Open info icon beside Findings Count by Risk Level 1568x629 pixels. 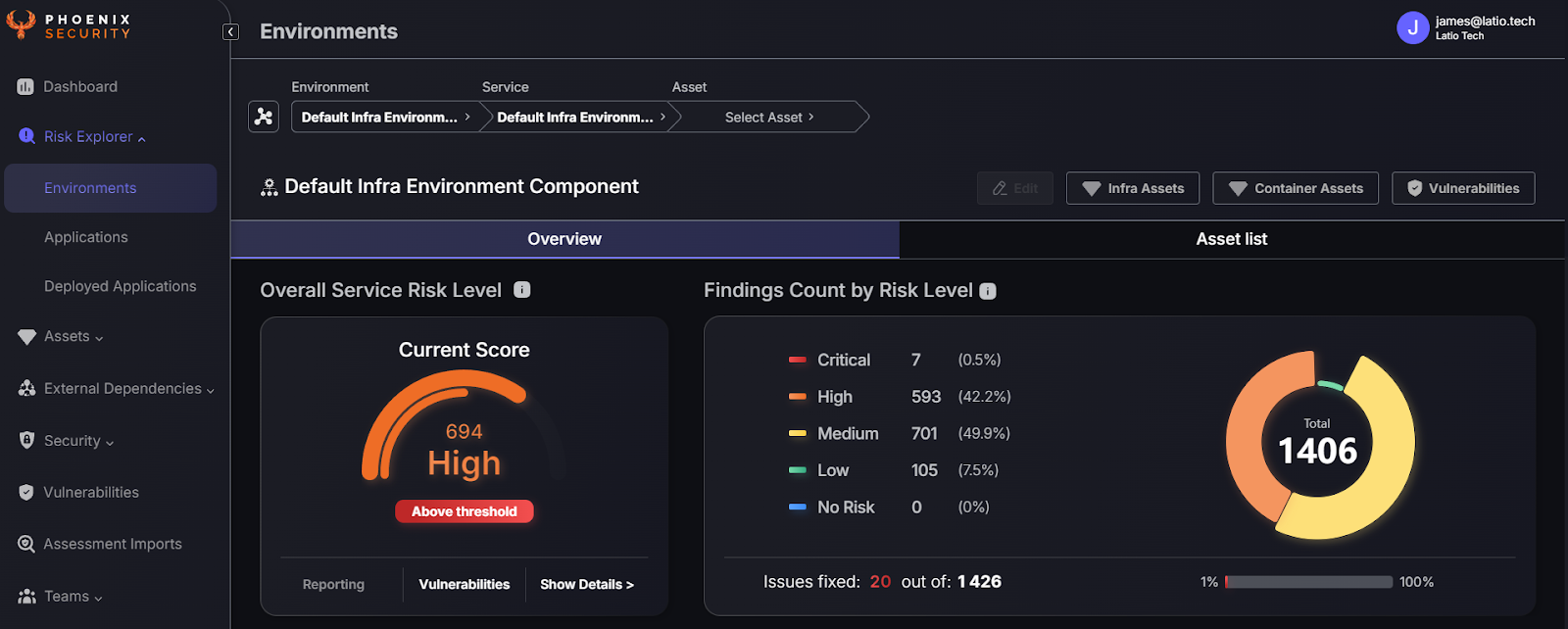click(x=988, y=291)
